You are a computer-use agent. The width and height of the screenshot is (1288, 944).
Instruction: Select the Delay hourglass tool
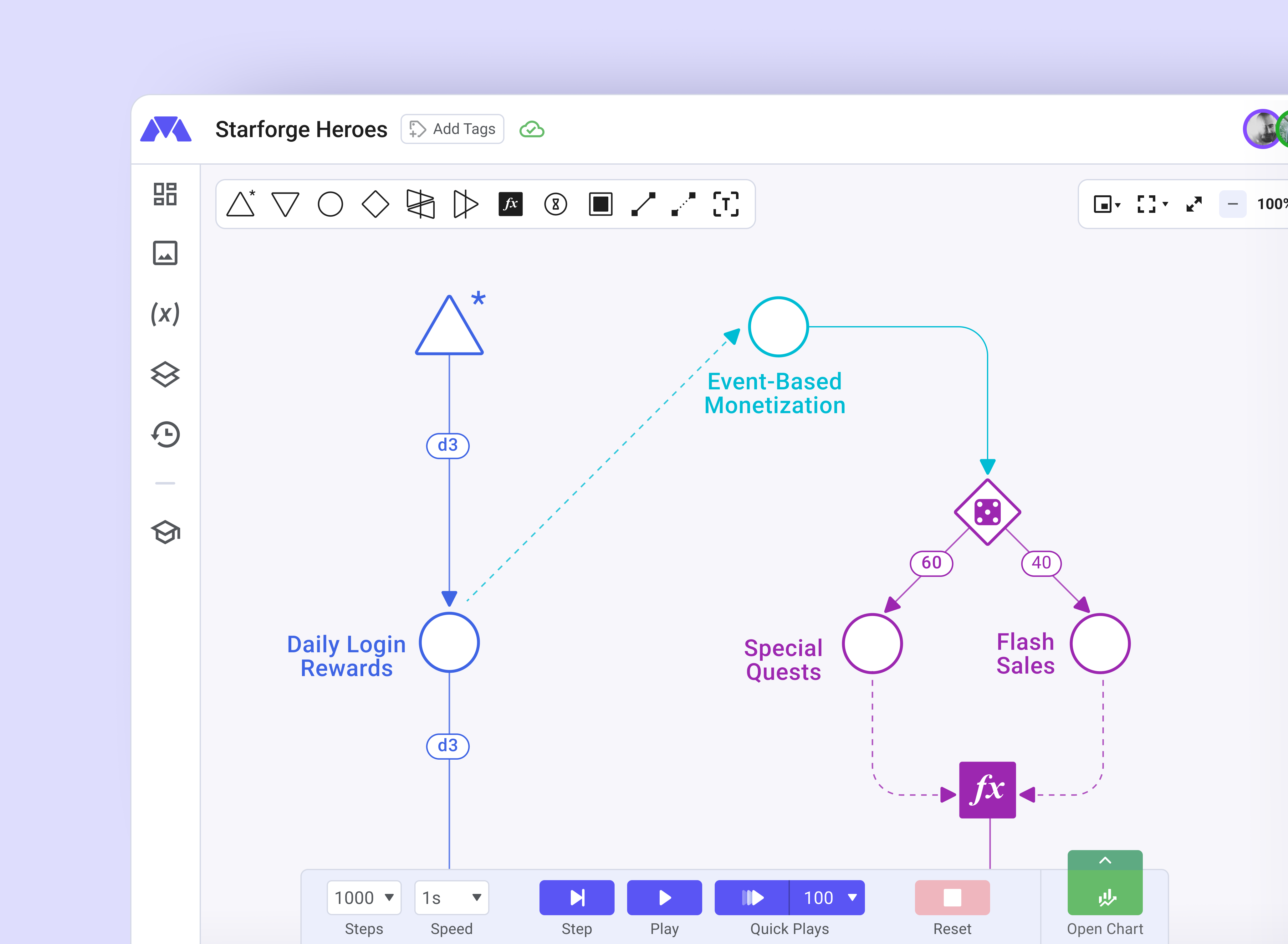(556, 204)
